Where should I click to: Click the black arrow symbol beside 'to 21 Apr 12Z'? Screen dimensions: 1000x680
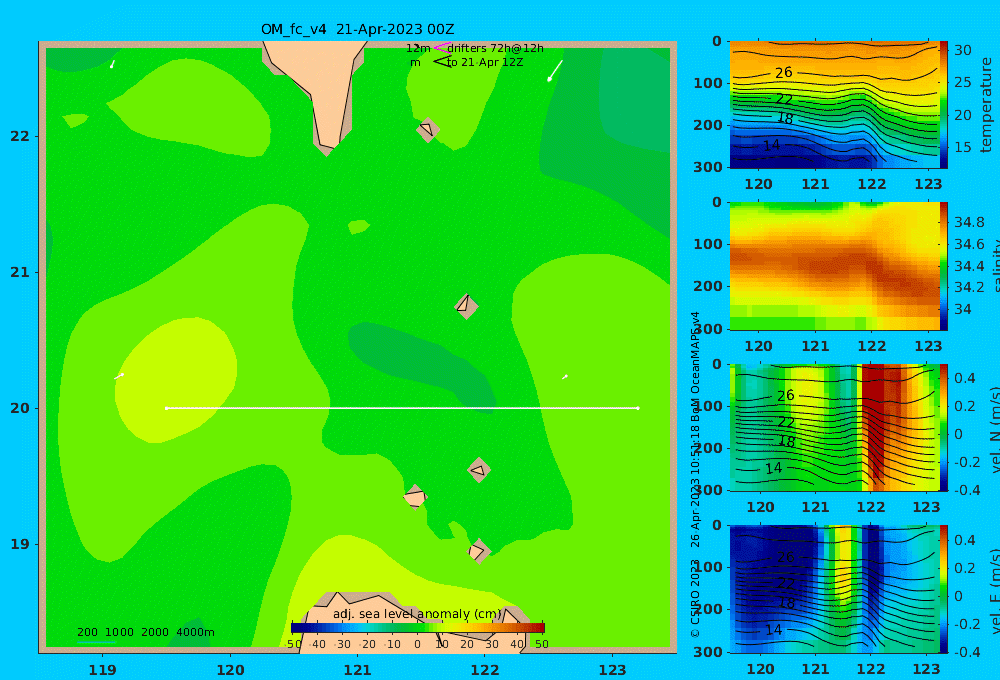tap(441, 62)
